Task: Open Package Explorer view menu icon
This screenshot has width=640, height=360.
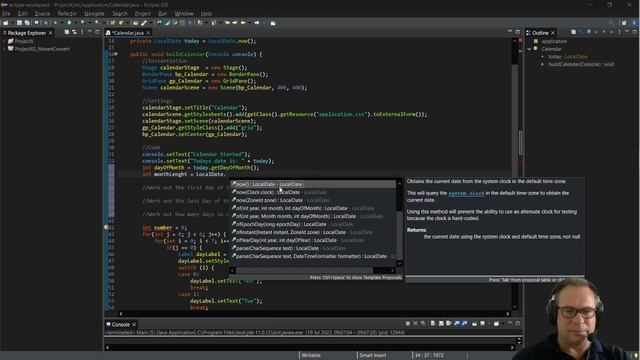Action: pos(82,32)
